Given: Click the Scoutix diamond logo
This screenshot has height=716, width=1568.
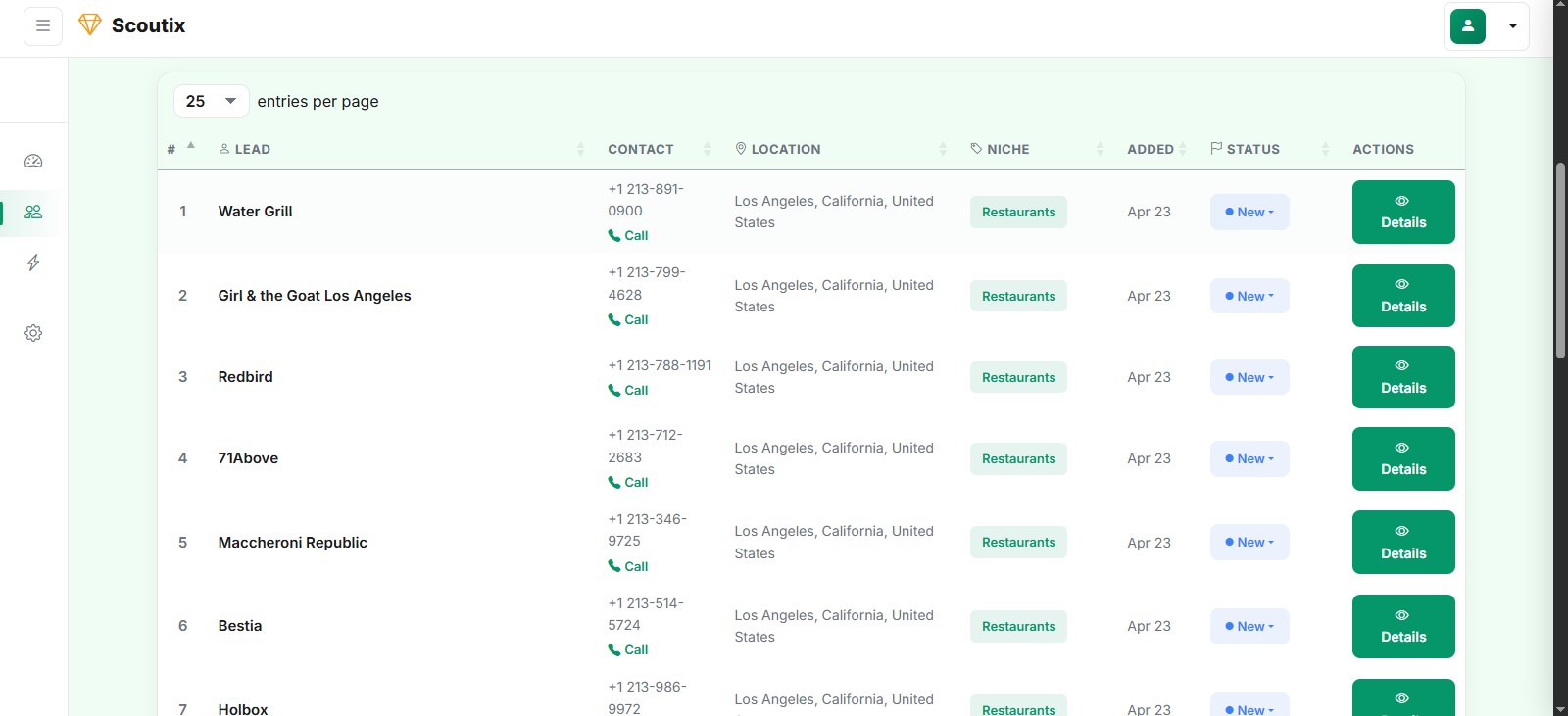Looking at the screenshot, I should [90, 25].
